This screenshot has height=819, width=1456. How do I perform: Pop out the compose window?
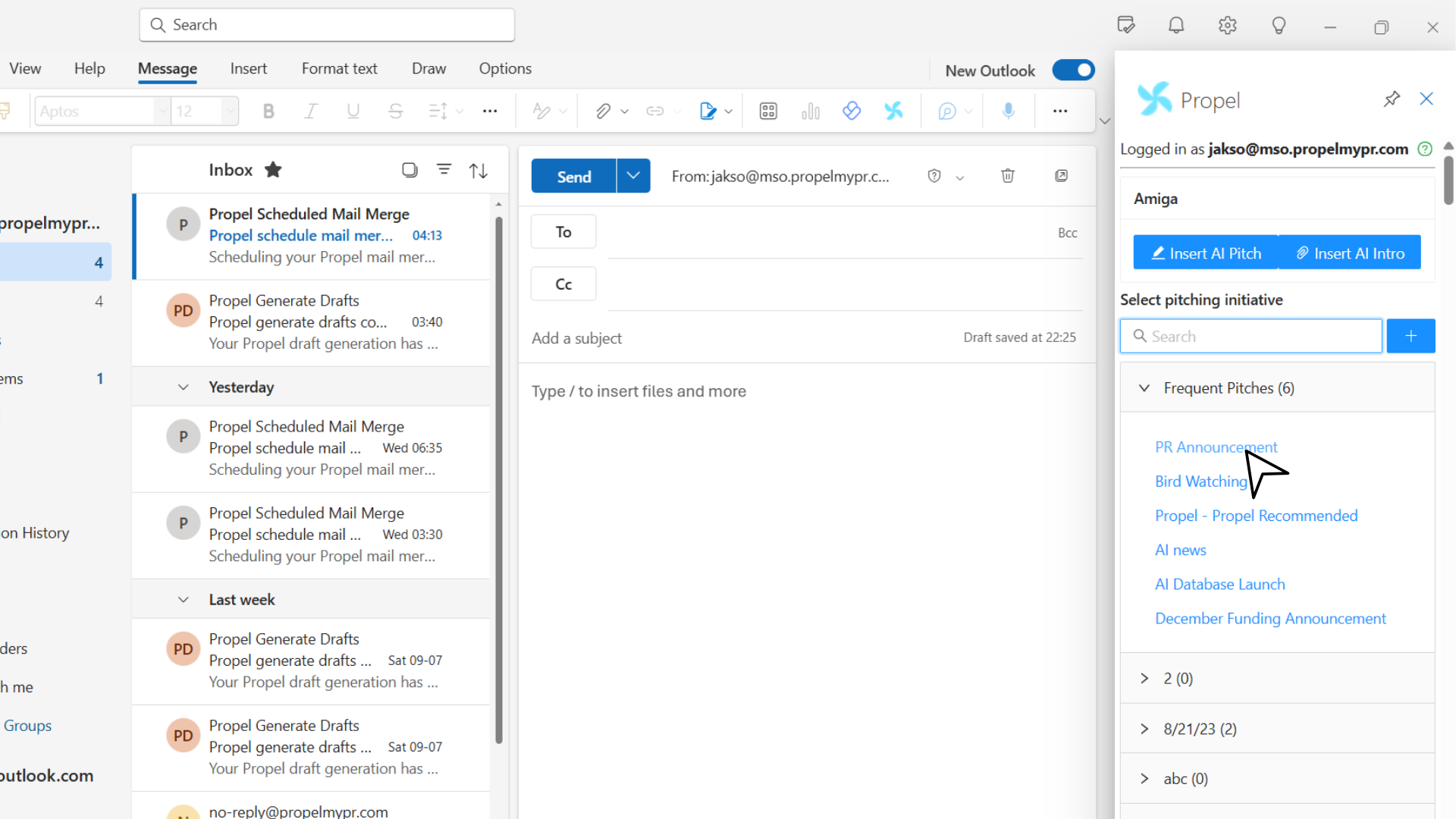click(x=1062, y=176)
